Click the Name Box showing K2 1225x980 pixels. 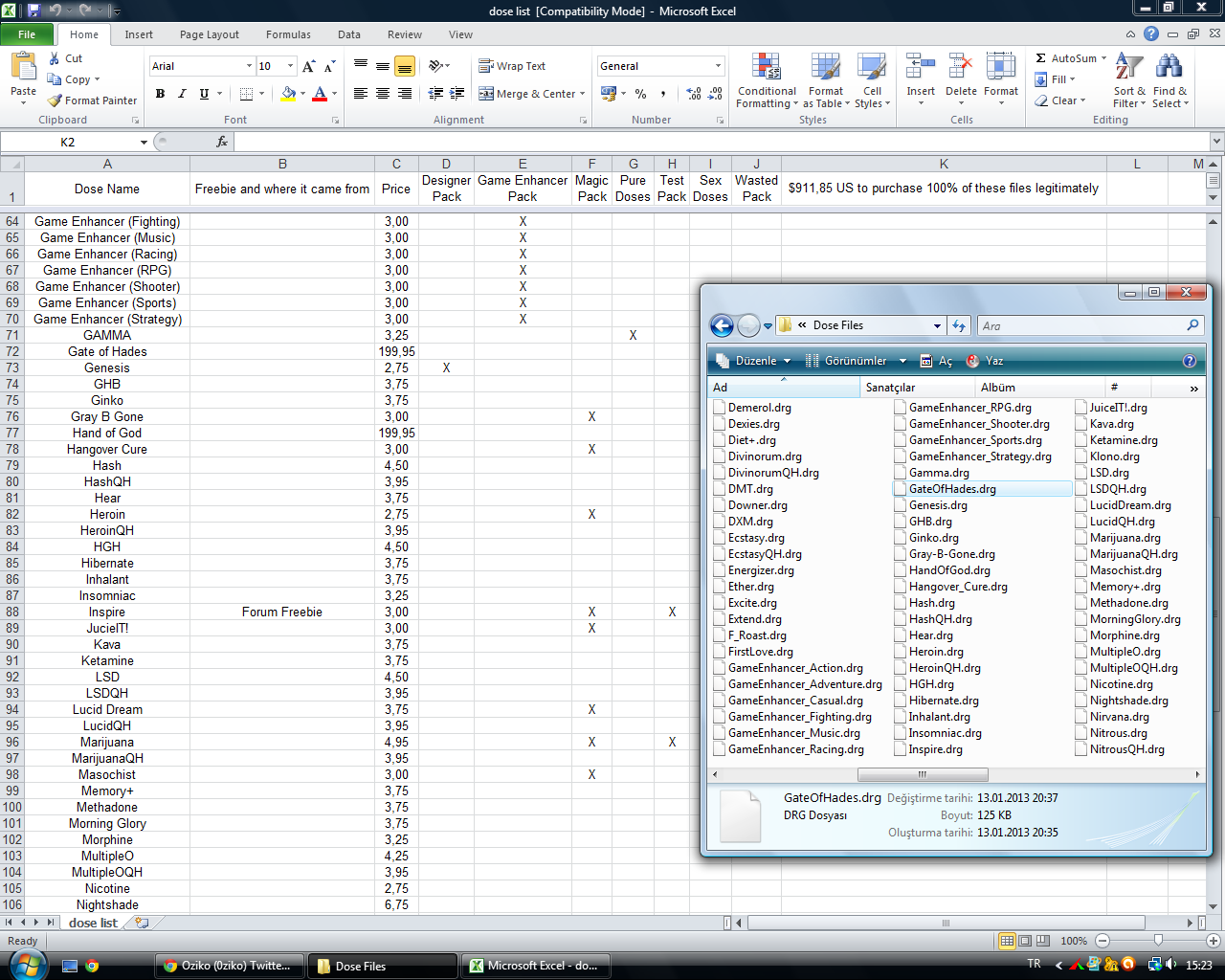(68, 142)
